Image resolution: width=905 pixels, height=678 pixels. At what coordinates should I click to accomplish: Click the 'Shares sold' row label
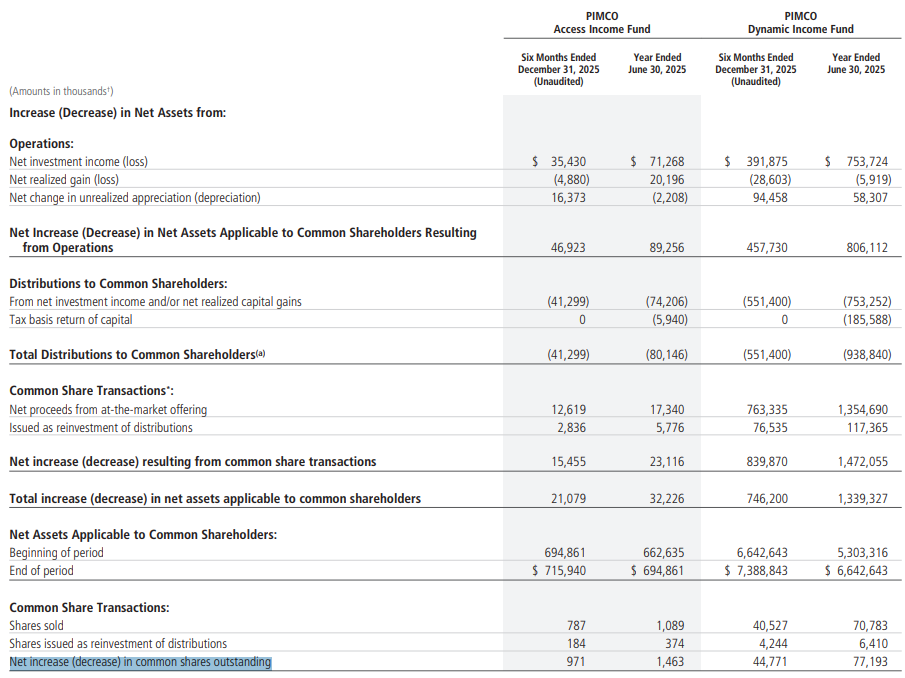(36, 625)
